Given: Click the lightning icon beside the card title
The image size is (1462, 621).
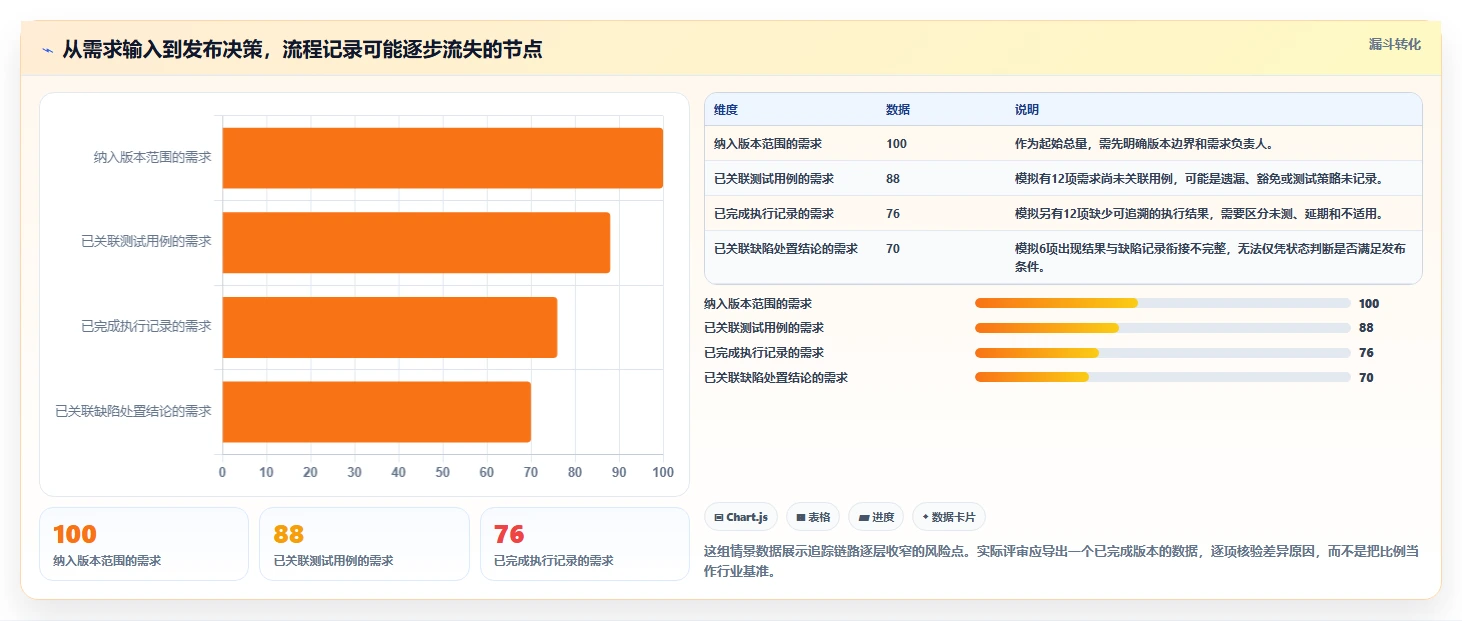Looking at the screenshot, I should click(47, 49).
